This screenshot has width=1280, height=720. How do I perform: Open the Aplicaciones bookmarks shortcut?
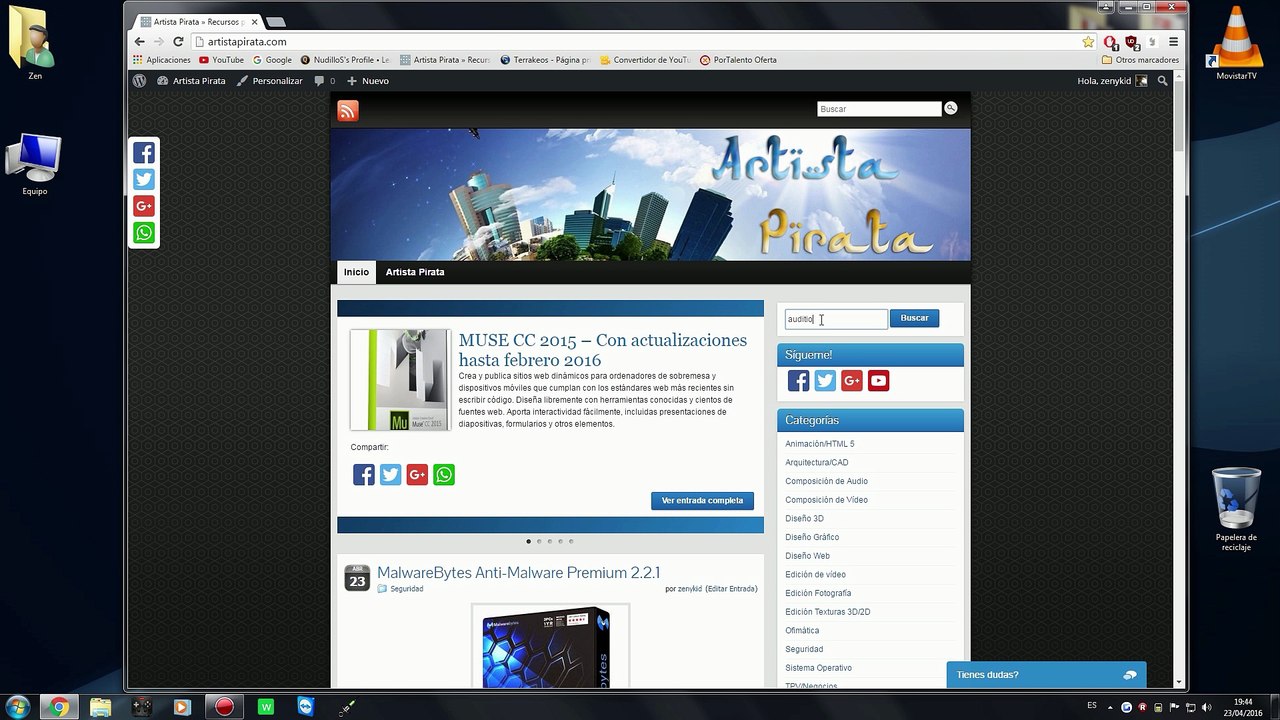pos(161,60)
